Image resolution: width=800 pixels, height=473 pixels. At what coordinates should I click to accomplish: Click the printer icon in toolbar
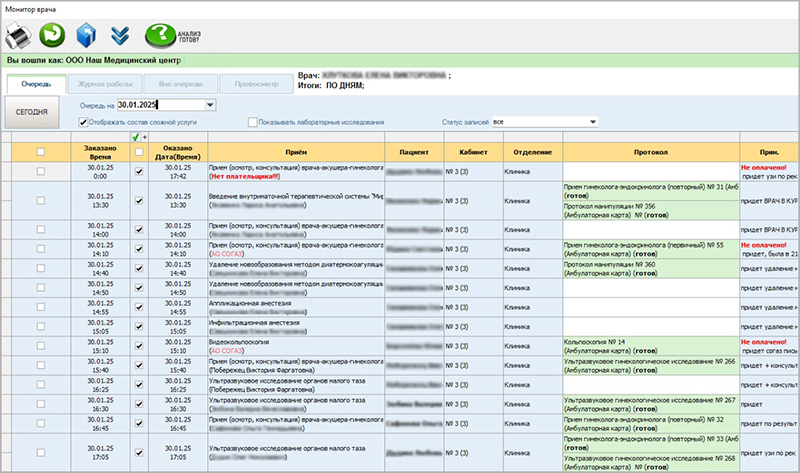[20, 36]
